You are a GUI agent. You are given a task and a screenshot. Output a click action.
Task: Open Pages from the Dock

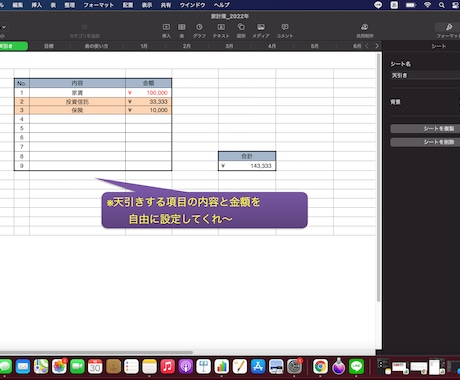click(240, 367)
